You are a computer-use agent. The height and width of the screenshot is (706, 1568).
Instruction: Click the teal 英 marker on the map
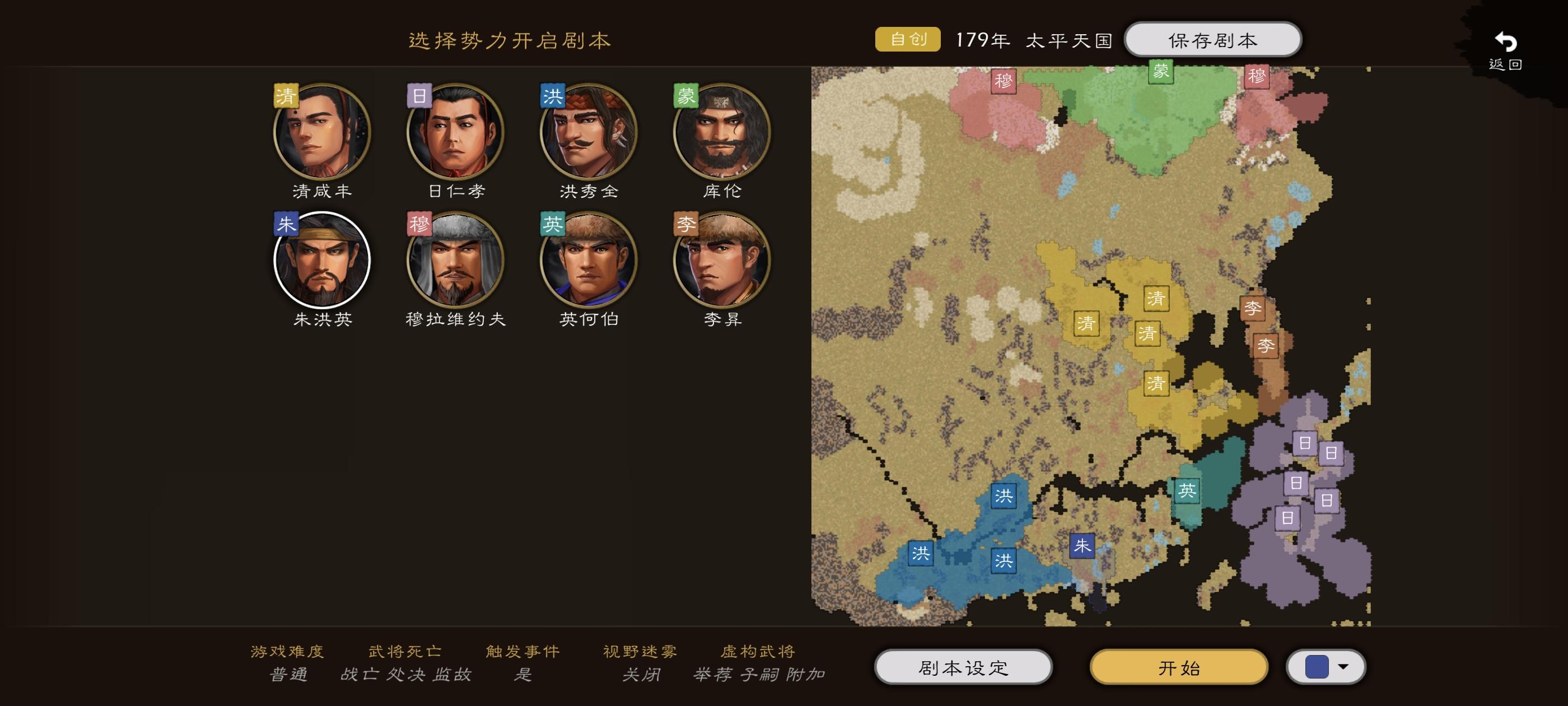(x=1187, y=491)
